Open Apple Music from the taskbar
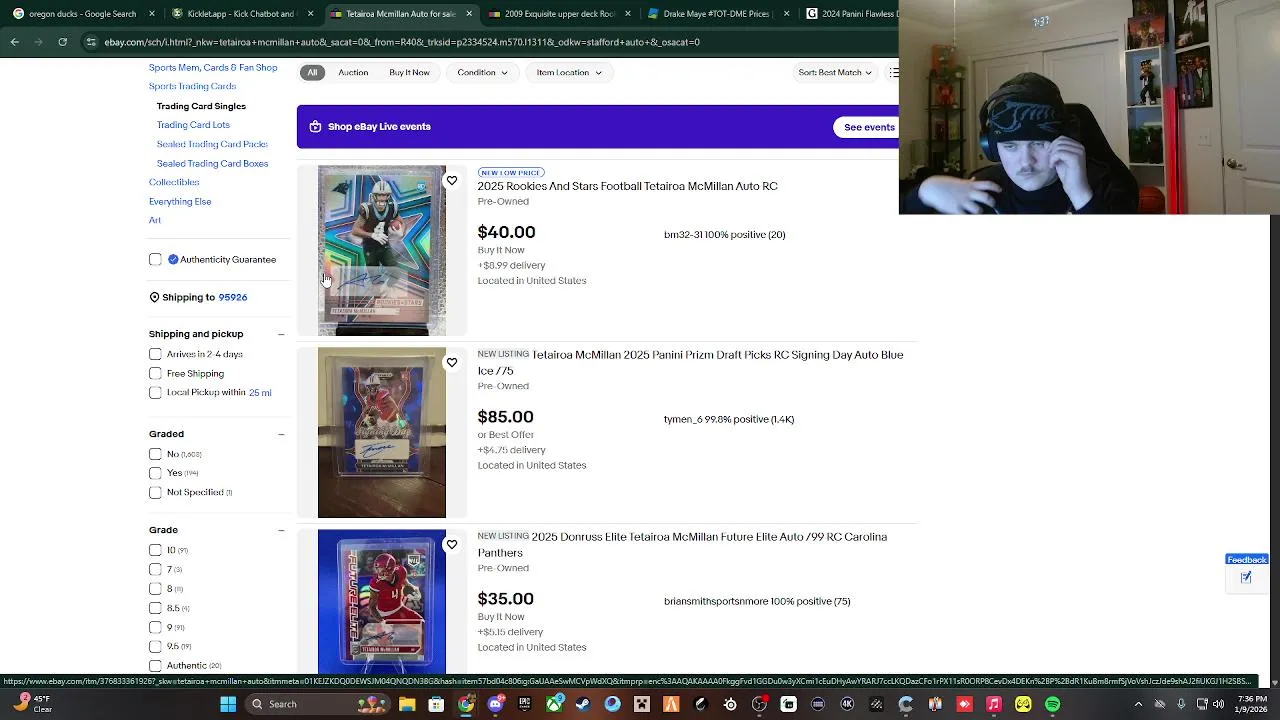Viewport: 1280px width, 720px height. (994, 704)
